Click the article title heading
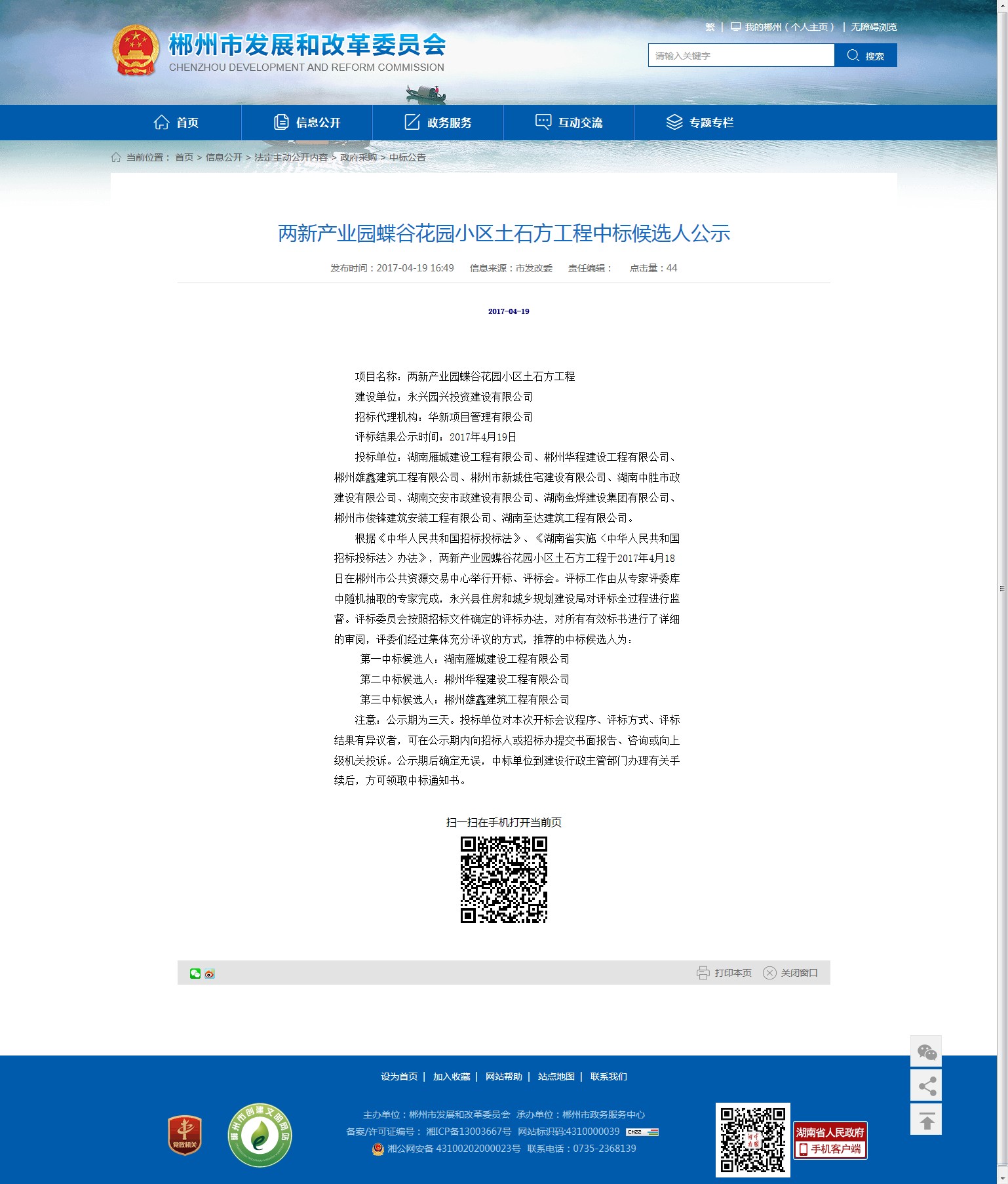1008x1184 pixels. click(x=504, y=233)
